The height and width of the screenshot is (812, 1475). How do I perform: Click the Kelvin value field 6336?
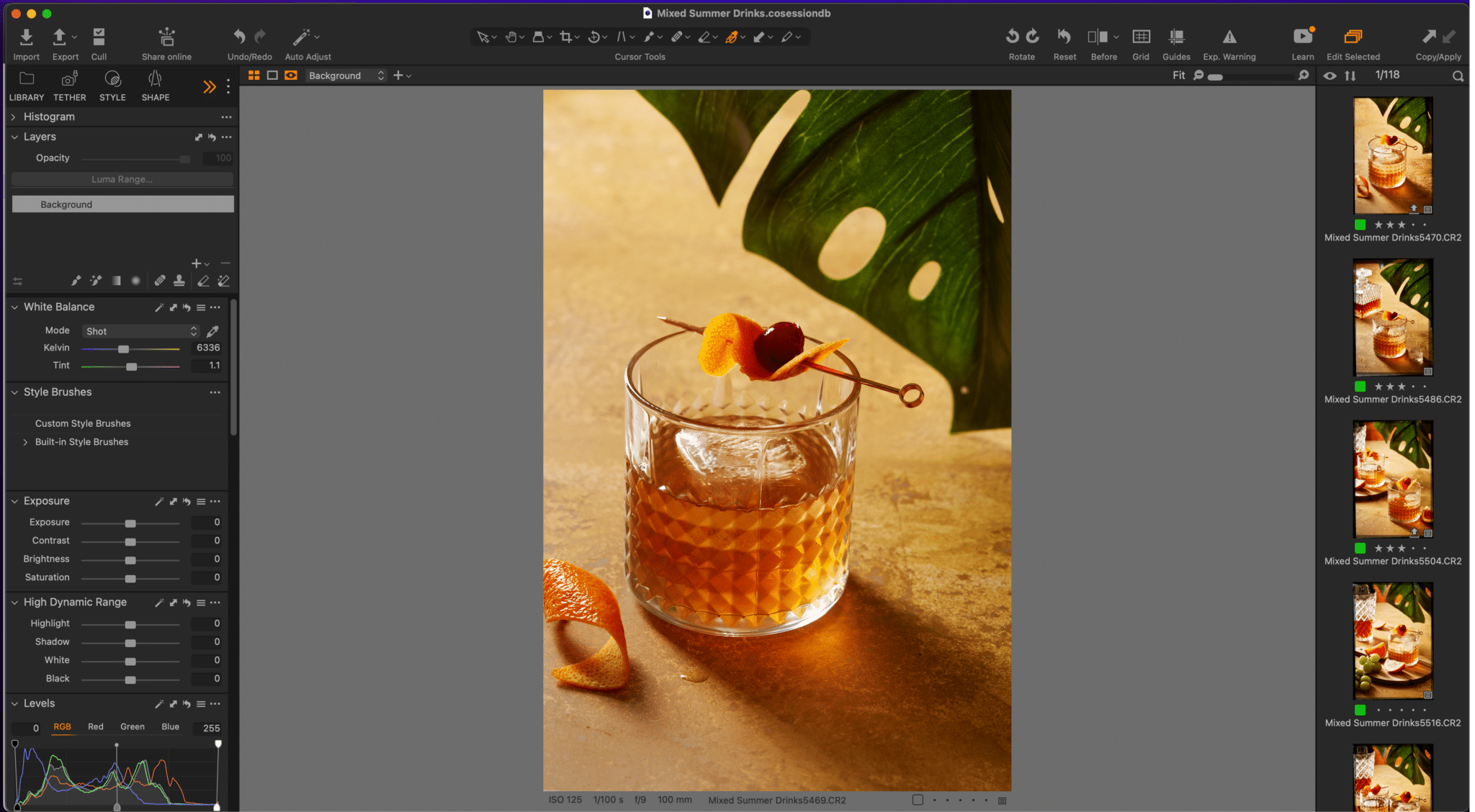coord(208,348)
